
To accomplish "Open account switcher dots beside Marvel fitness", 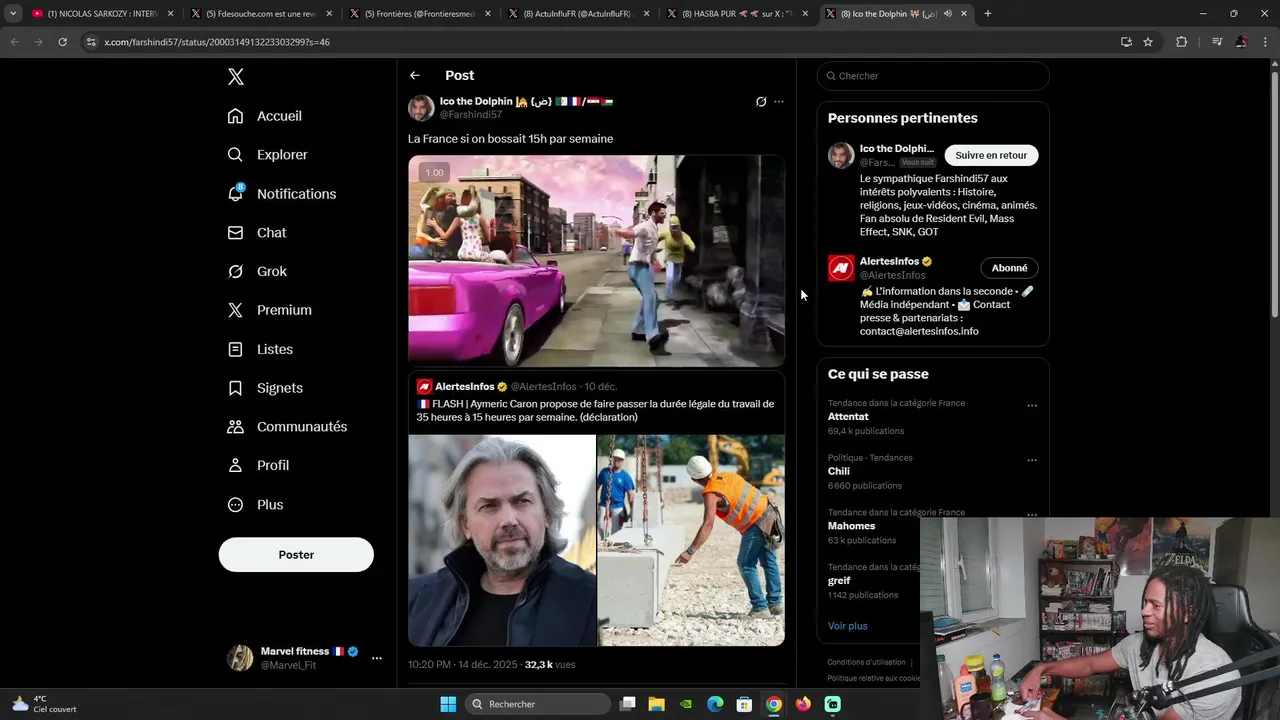I will pyautogui.click(x=376, y=658).
